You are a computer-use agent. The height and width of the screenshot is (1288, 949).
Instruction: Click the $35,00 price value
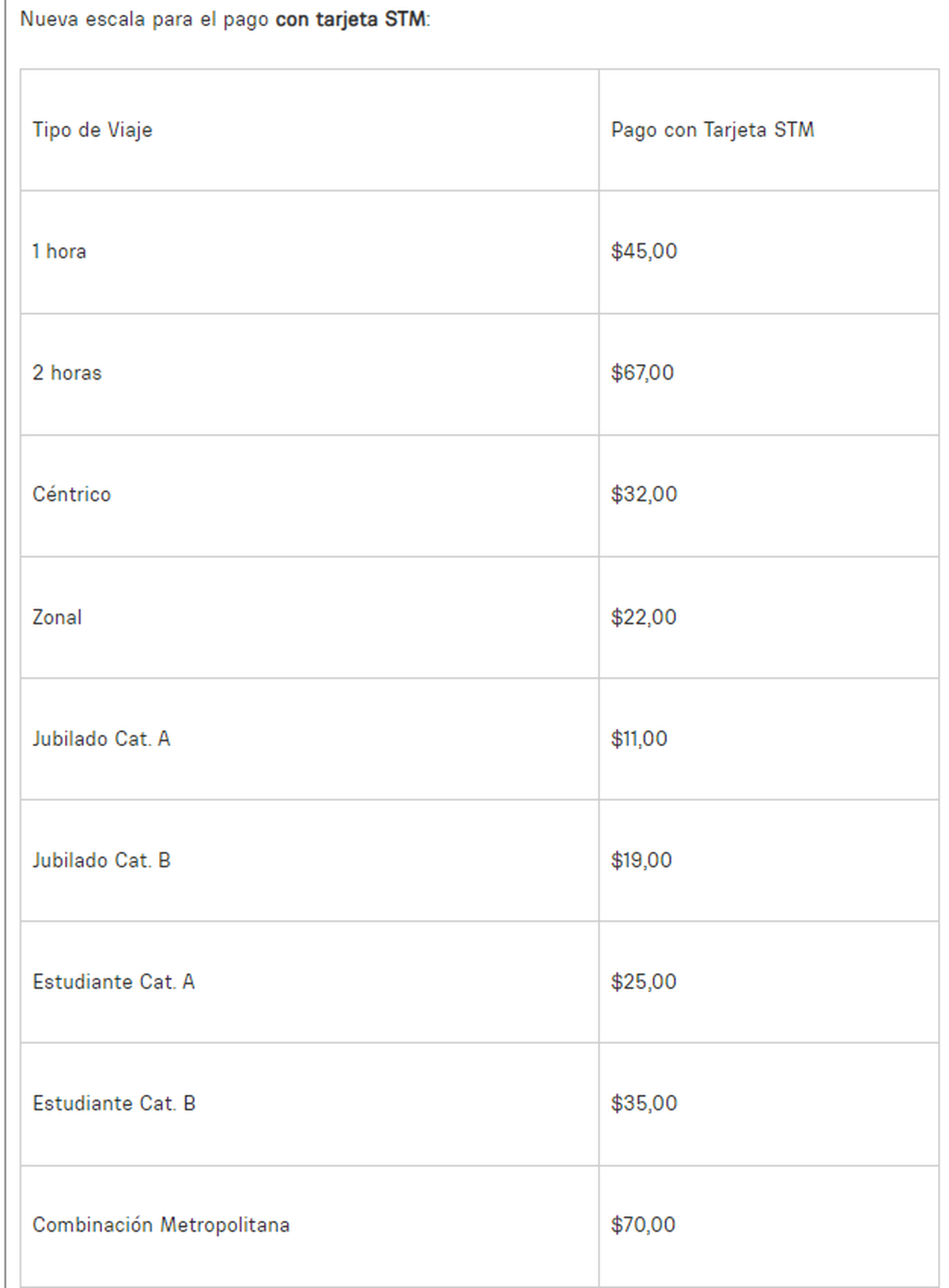(x=644, y=1103)
